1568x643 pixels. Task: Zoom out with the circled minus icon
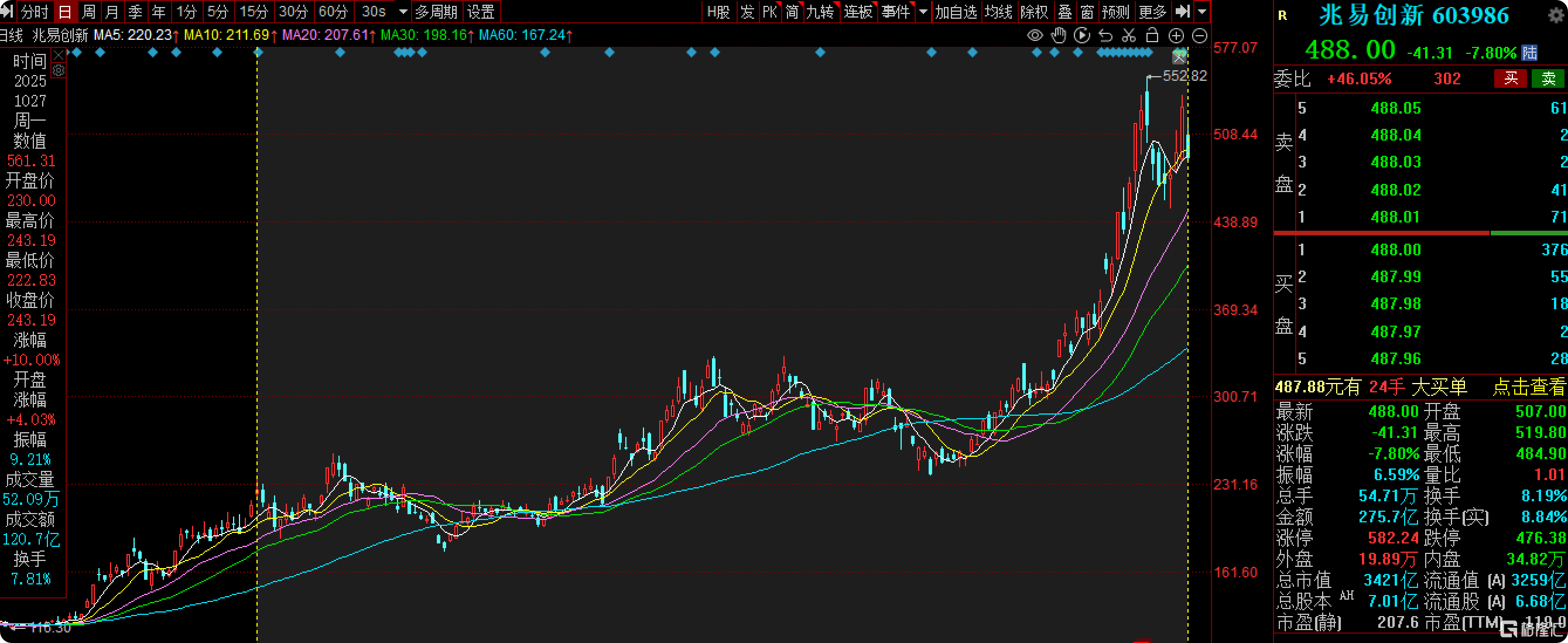pos(1199,36)
